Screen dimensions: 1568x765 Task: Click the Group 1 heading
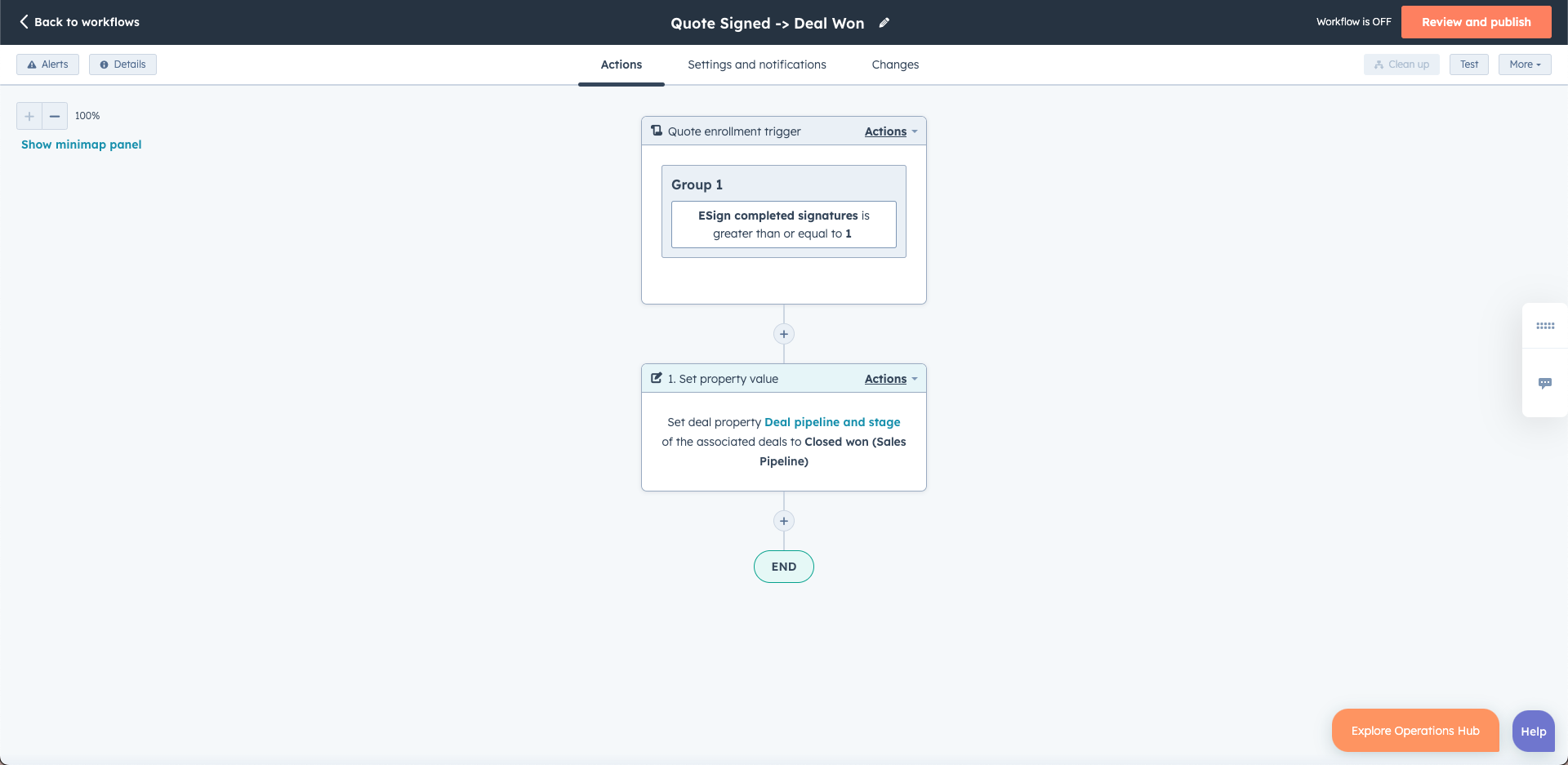pyautogui.click(x=697, y=185)
